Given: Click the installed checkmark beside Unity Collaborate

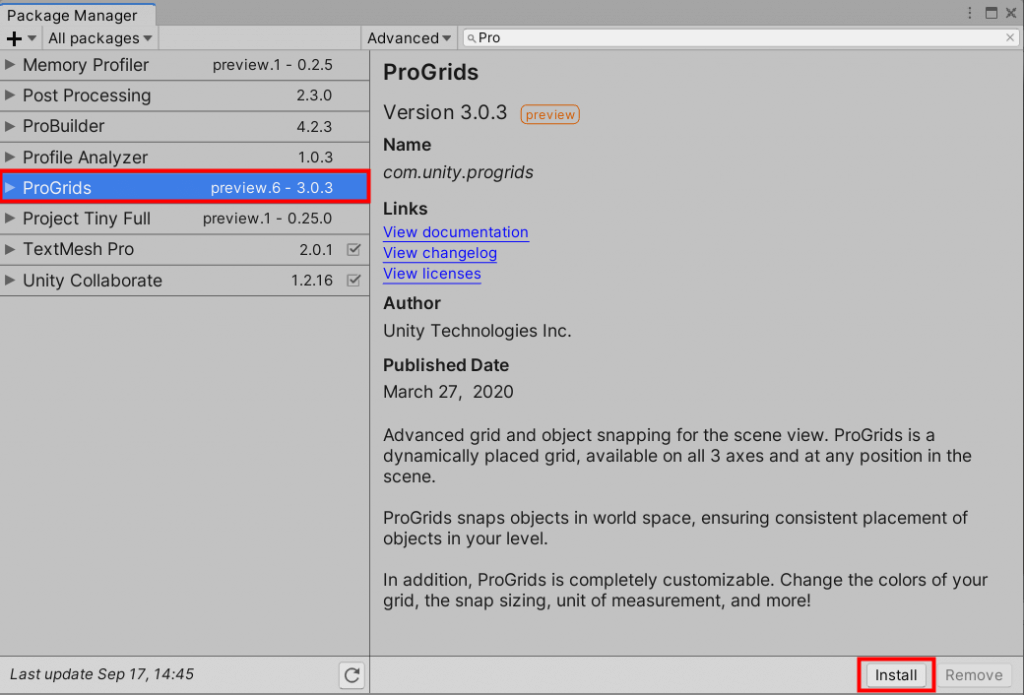Looking at the screenshot, I should [353, 281].
